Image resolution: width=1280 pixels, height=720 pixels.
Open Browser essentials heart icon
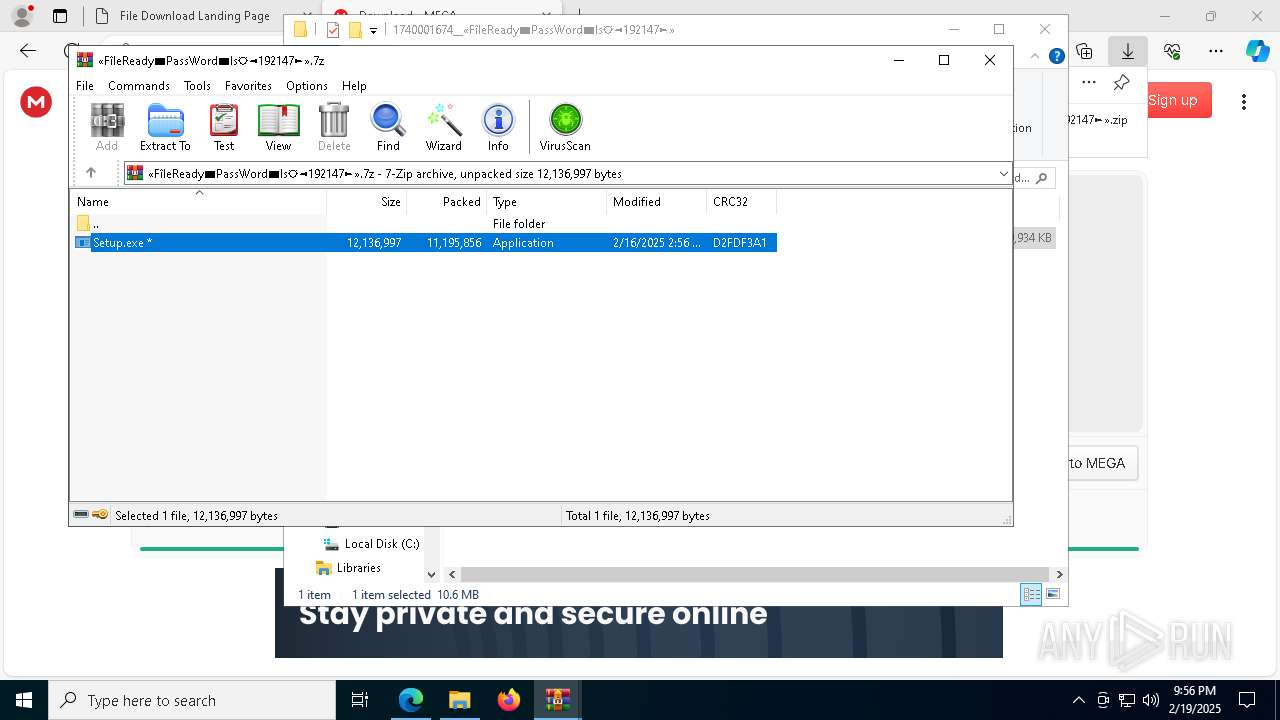[1173, 51]
